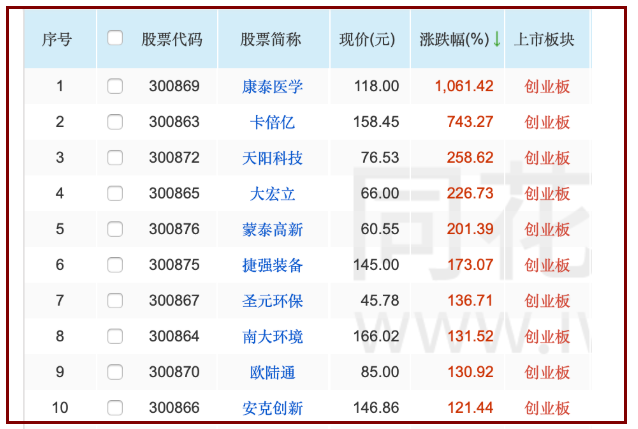
Task: Click the 226.73 percent change value
Action: [470, 193]
